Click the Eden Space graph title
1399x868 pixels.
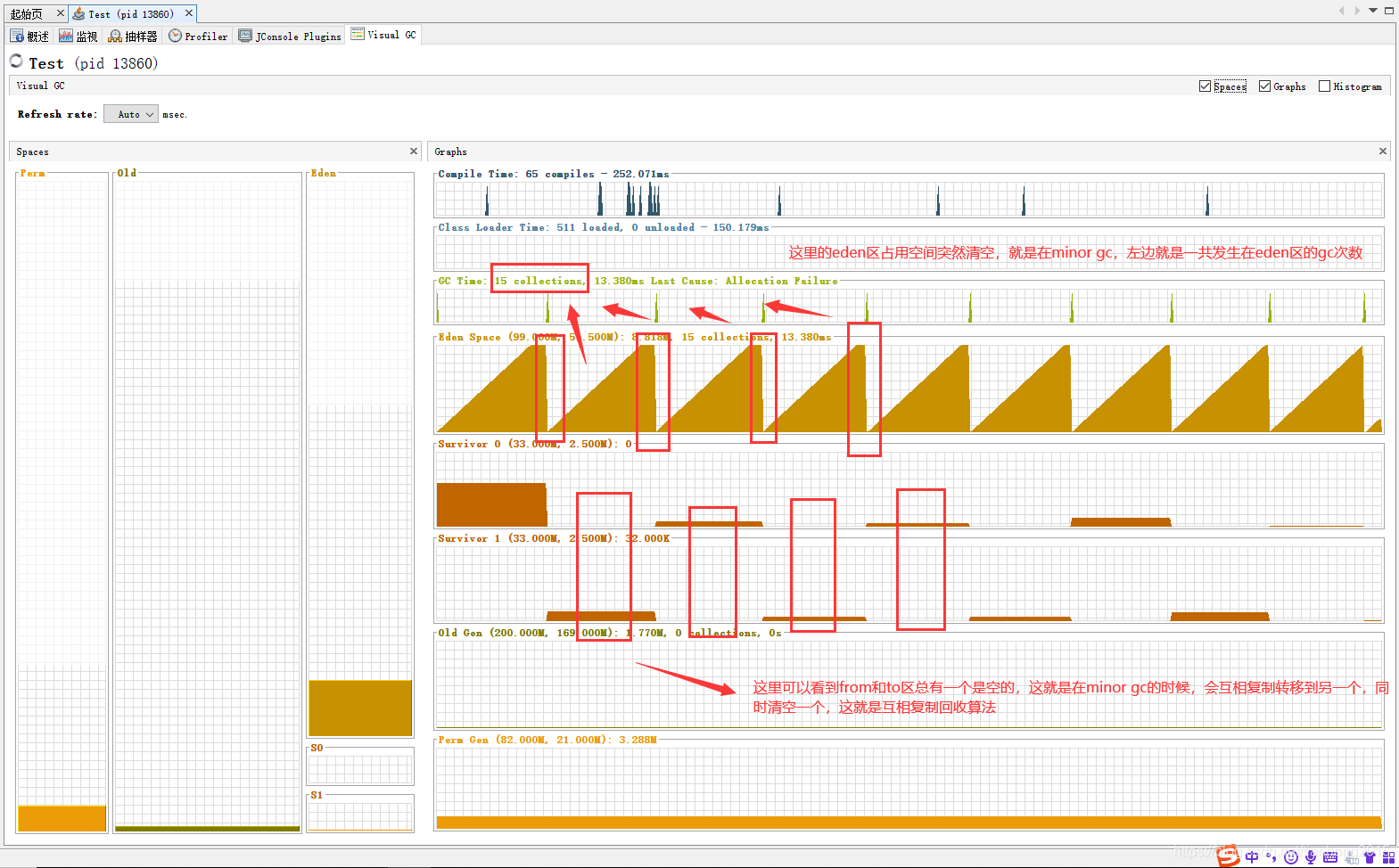(634, 337)
